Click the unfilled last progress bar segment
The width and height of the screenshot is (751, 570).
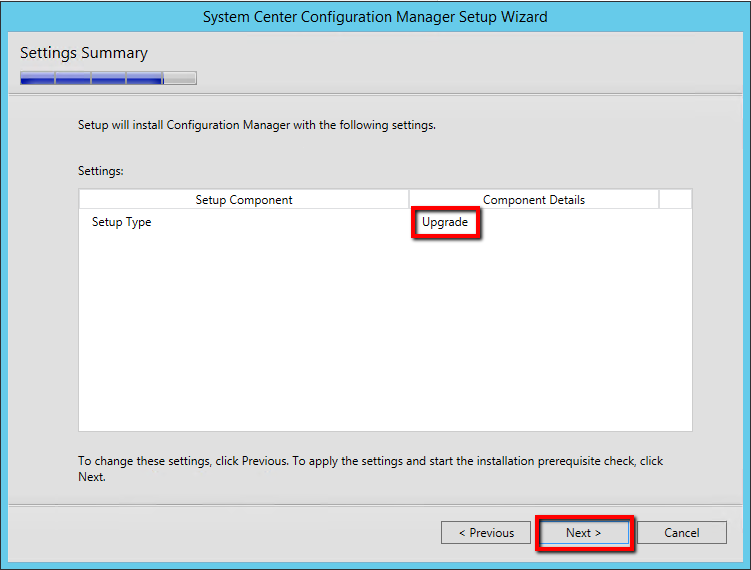180,78
